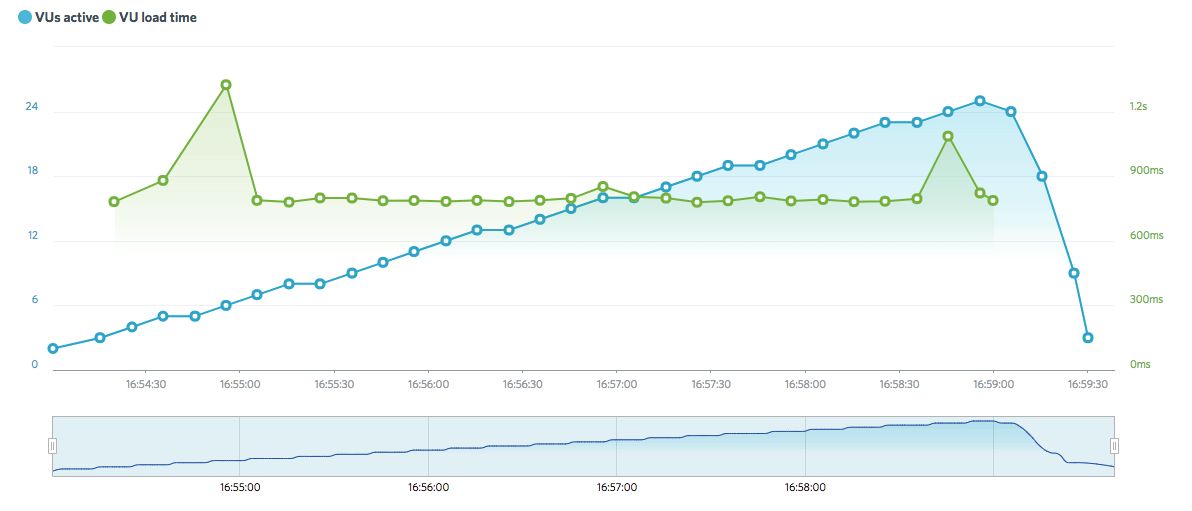Toggle the VUs active legend label
This screenshot has height=511, width=1192.
click(x=66, y=18)
